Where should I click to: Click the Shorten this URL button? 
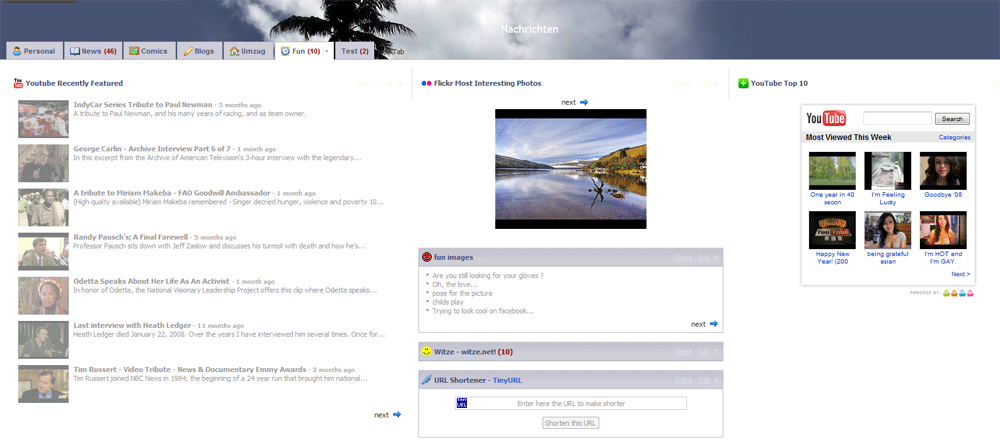point(571,423)
